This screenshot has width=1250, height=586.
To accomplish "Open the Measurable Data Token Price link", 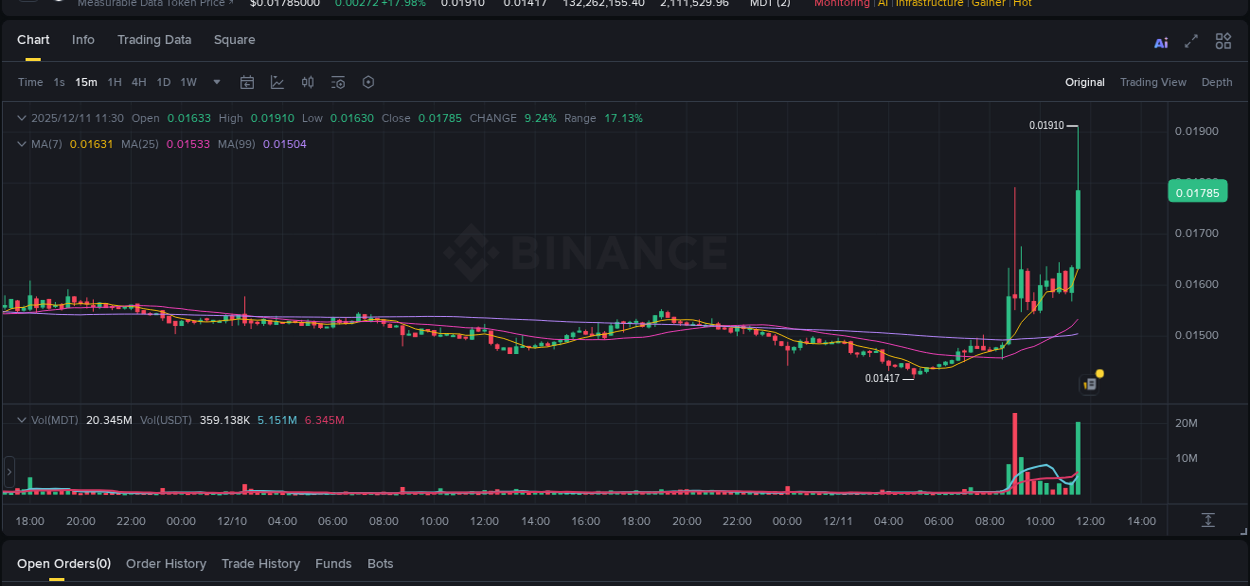I will pos(154,4).
